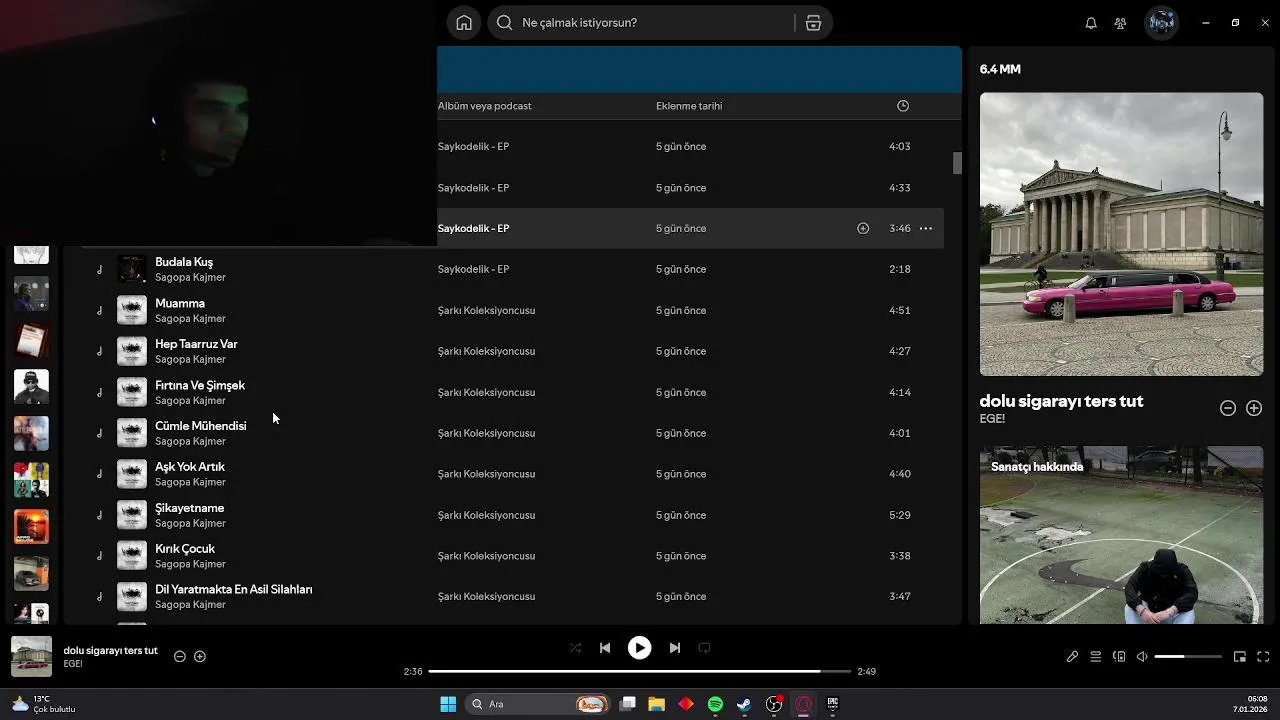1280x720 pixels.
Task: Add the highlighted 3:46 track to liked songs
Action: coord(863,228)
